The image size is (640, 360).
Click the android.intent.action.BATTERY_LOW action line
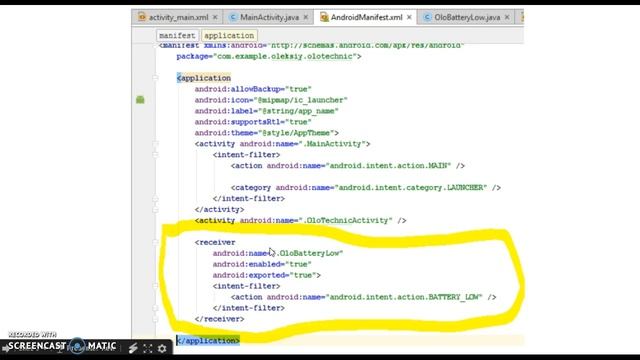tap(364, 297)
